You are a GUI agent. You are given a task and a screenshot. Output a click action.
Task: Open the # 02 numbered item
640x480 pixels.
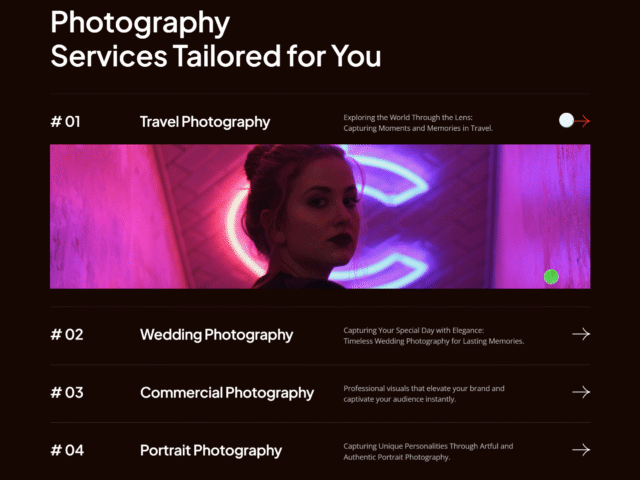click(67, 335)
